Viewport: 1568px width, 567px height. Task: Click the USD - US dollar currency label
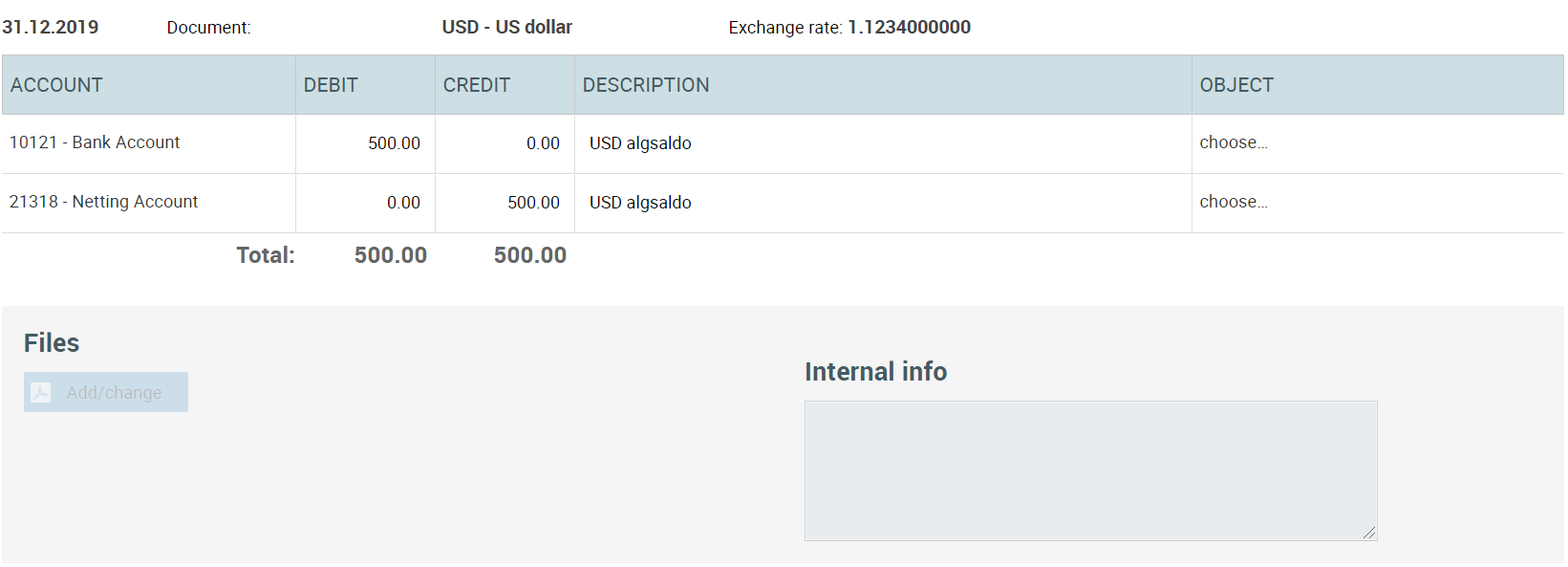tap(507, 27)
